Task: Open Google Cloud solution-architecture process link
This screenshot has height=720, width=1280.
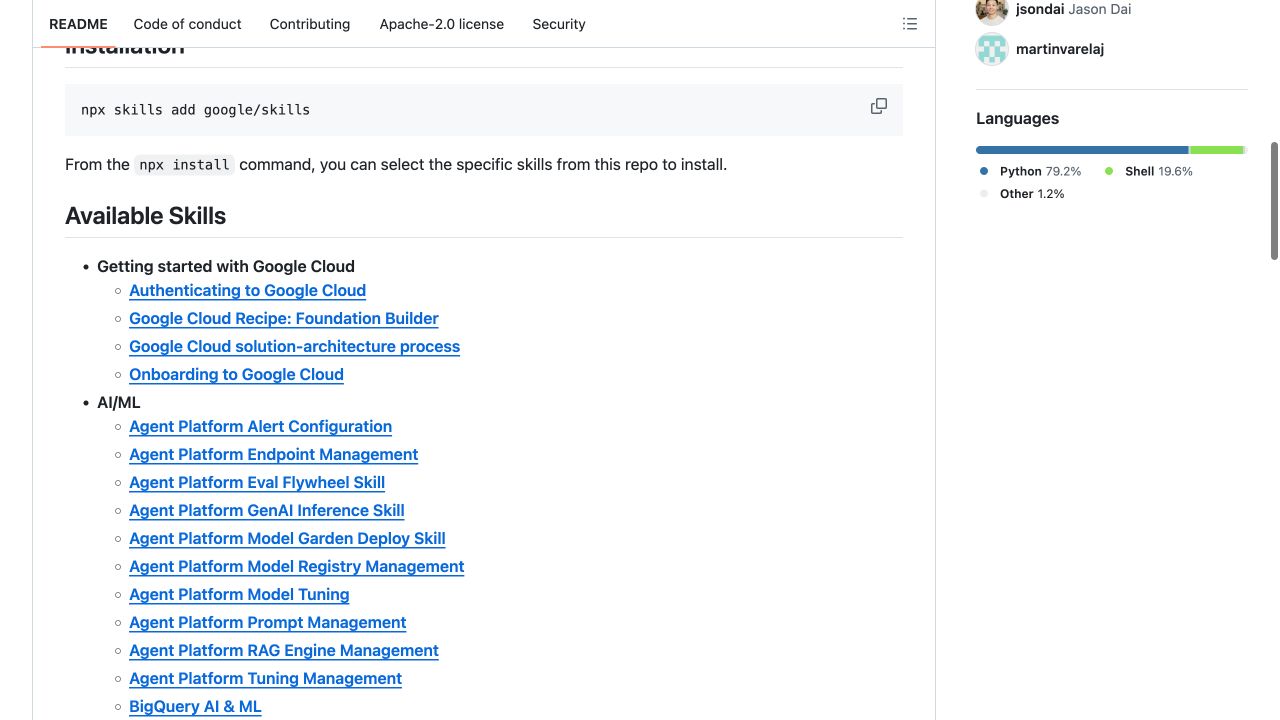Action: [x=294, y=346]
